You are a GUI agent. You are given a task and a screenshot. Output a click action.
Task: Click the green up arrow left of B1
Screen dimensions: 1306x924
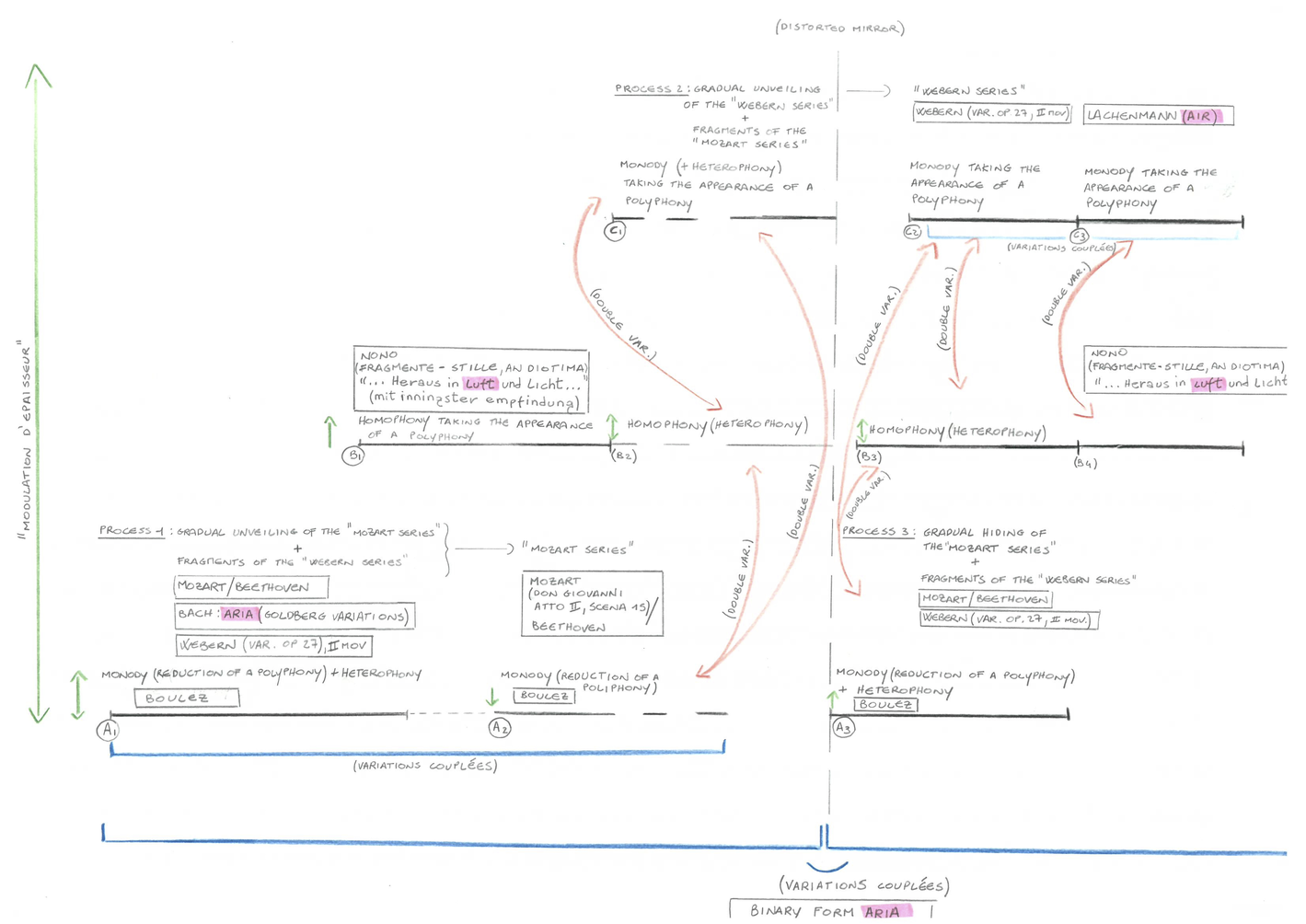[x=330, y=431]
